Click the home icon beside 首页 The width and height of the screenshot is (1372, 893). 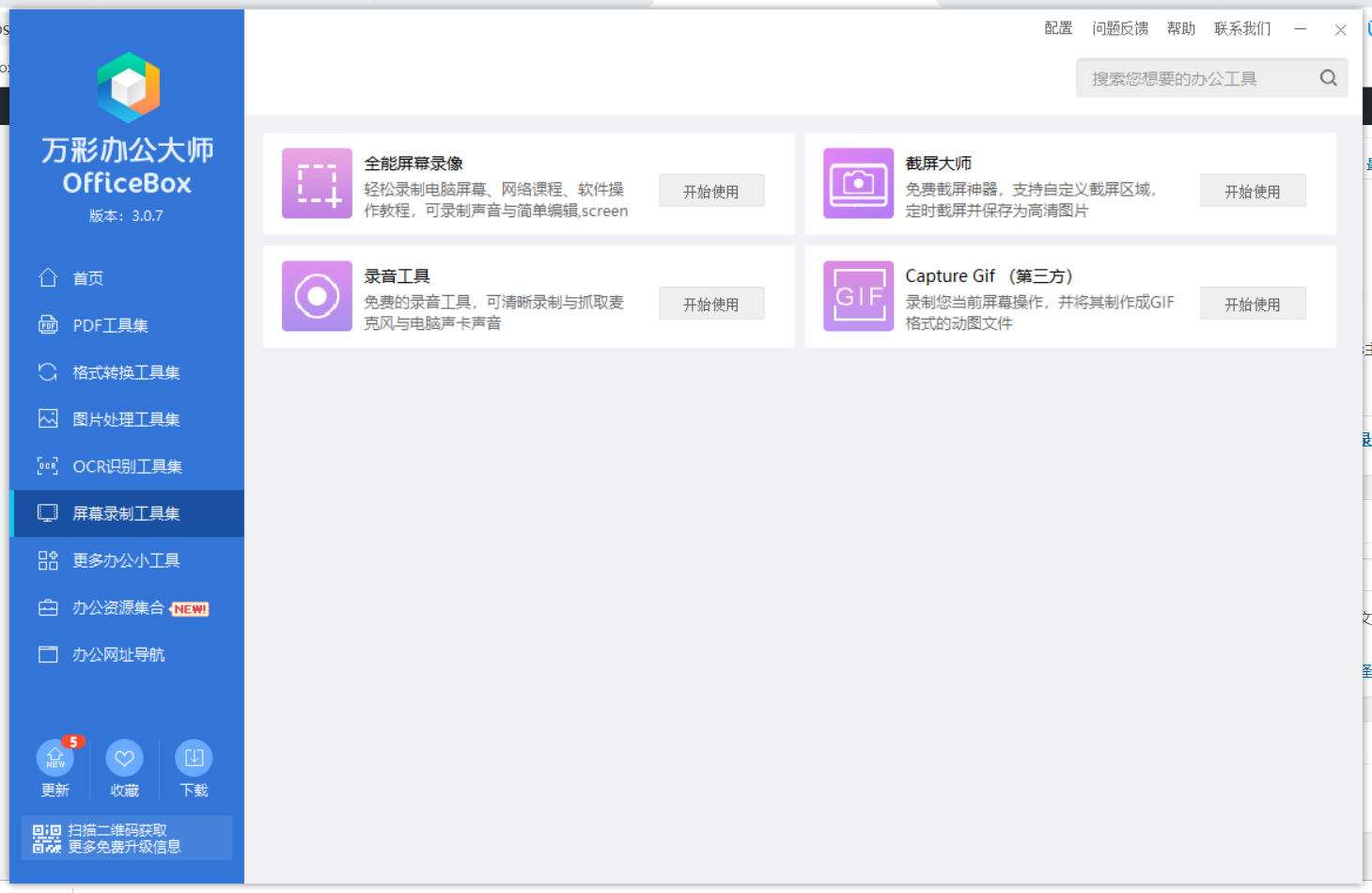click(48, 277)
